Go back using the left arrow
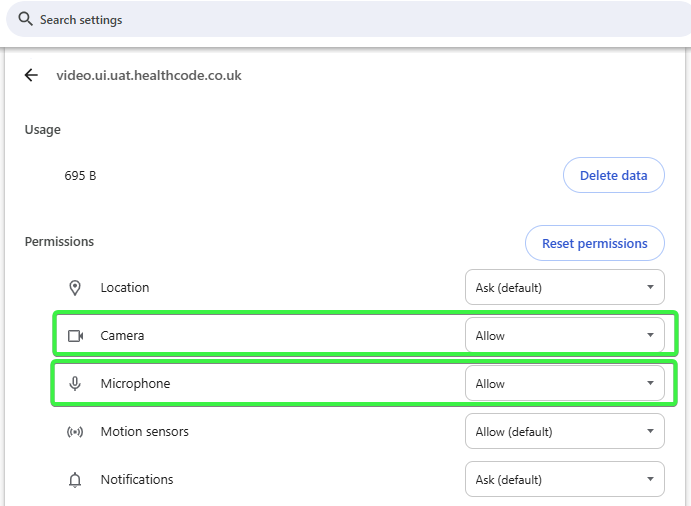 point(31,75)
